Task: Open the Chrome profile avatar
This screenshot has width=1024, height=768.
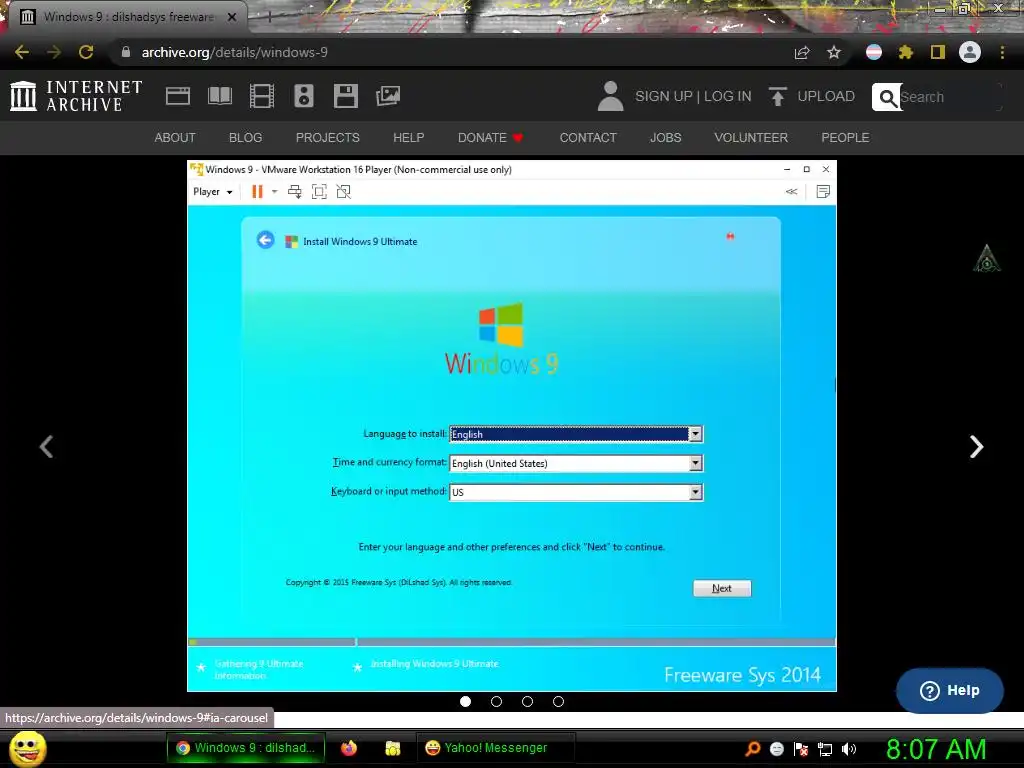Action: [x=970, y=52]
